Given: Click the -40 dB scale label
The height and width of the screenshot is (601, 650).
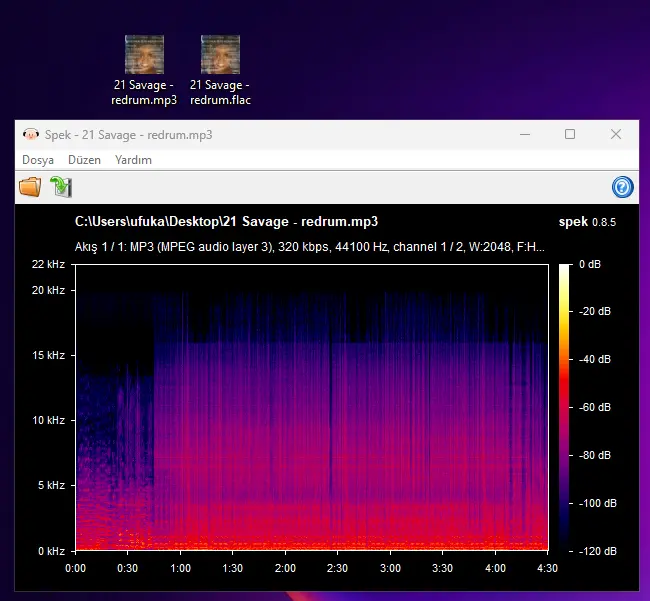Looking at the screenshot, I should click(594, 359).
